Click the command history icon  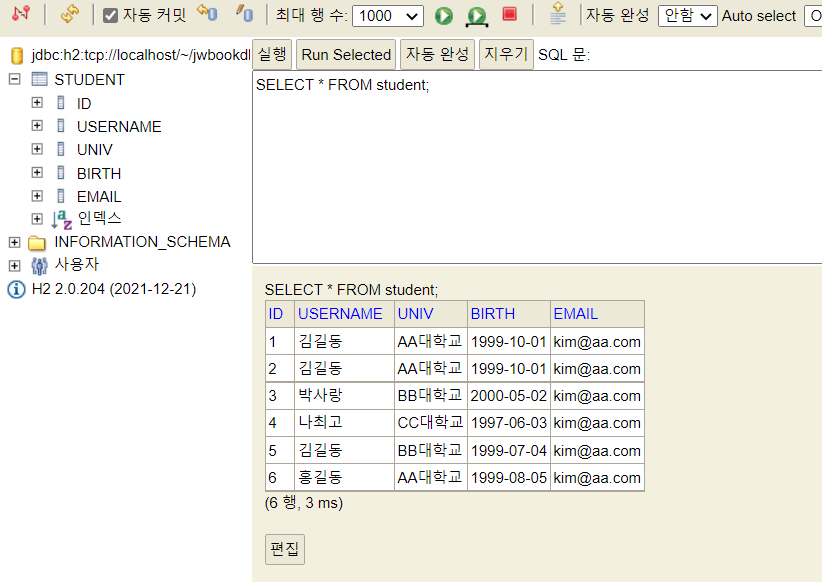[x=558, y=14]
